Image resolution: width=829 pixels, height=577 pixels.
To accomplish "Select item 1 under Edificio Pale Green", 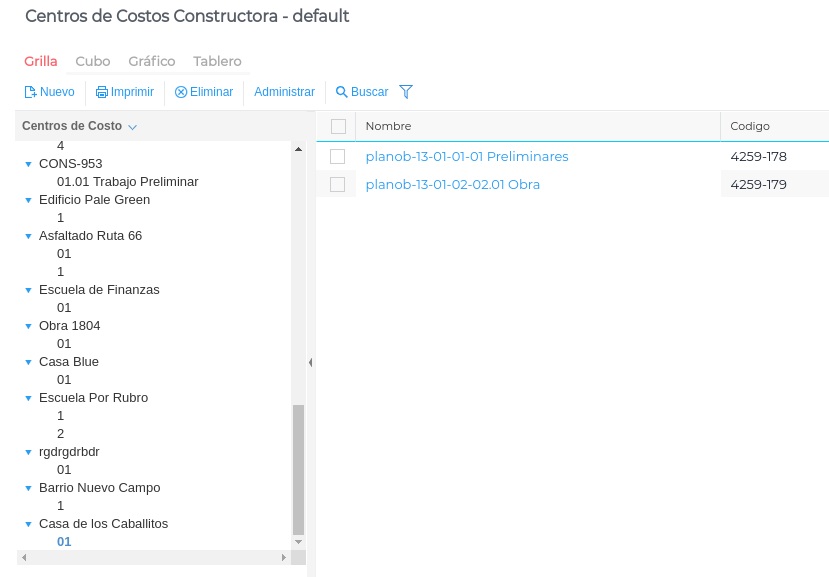I will (60, 218).
